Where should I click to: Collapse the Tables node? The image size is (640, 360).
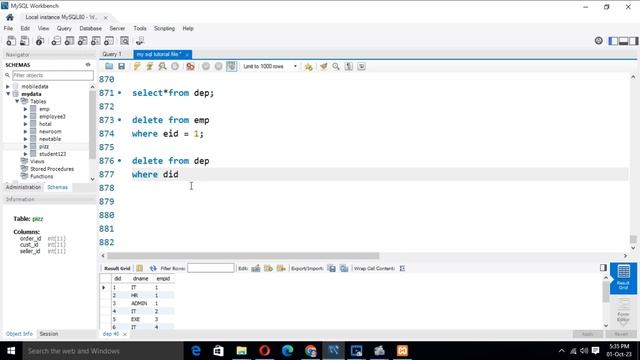pos(17,101)
